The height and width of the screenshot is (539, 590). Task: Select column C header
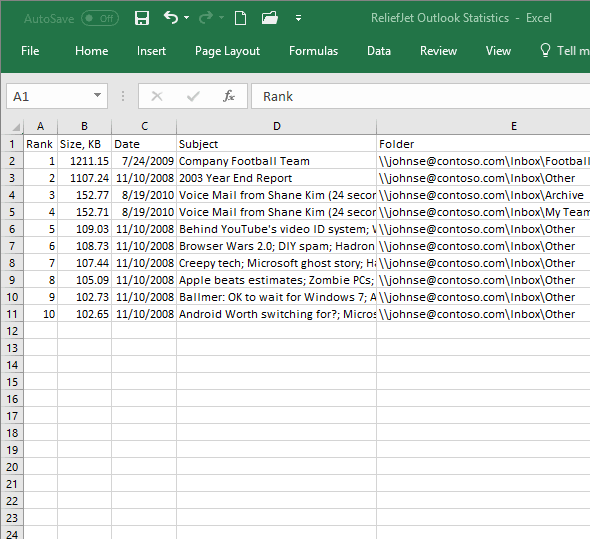[x=144, y=126]
